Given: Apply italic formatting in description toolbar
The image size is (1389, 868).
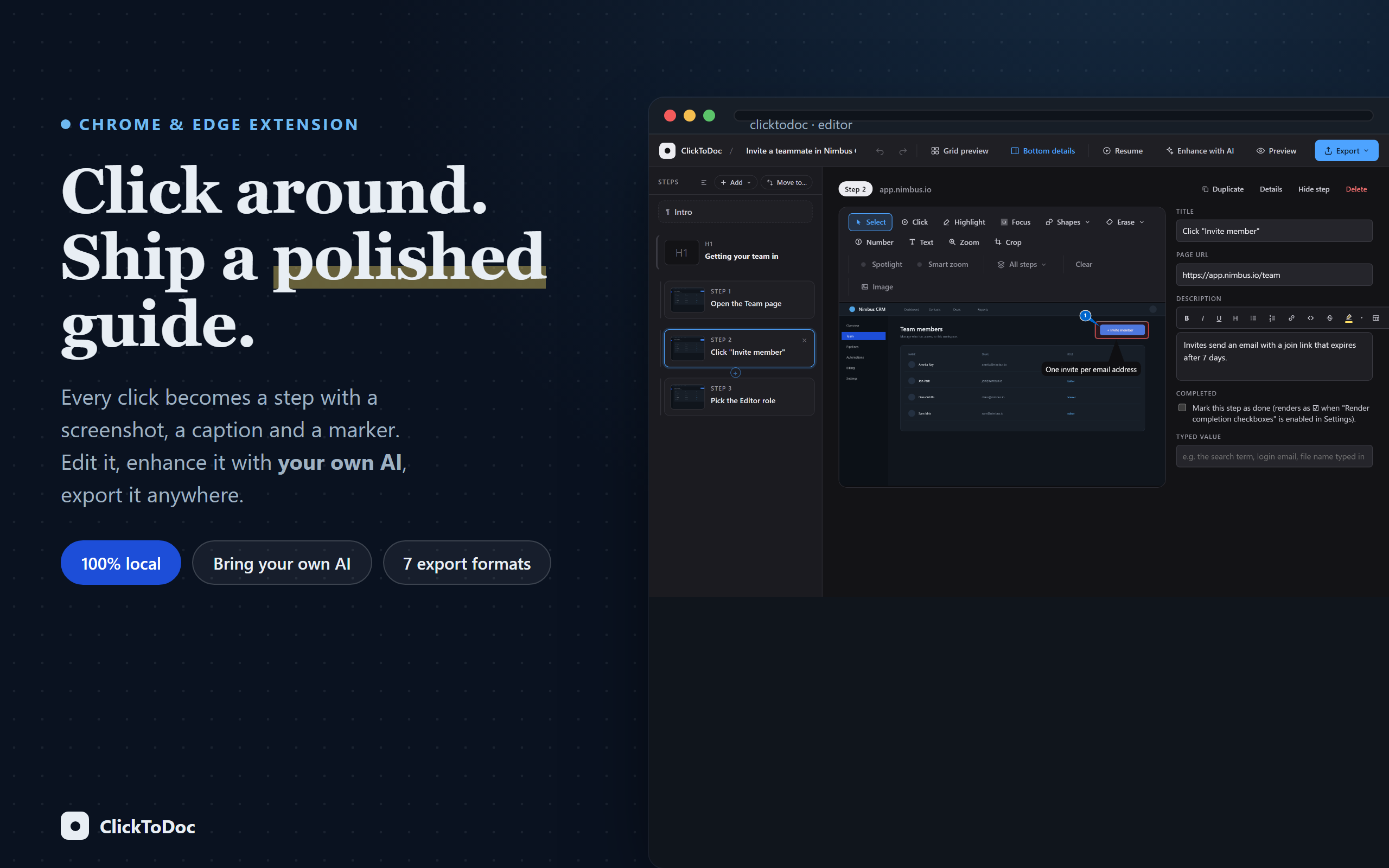Looking at the screenshot, I should pyautogui.click(x=1202, y=318).
